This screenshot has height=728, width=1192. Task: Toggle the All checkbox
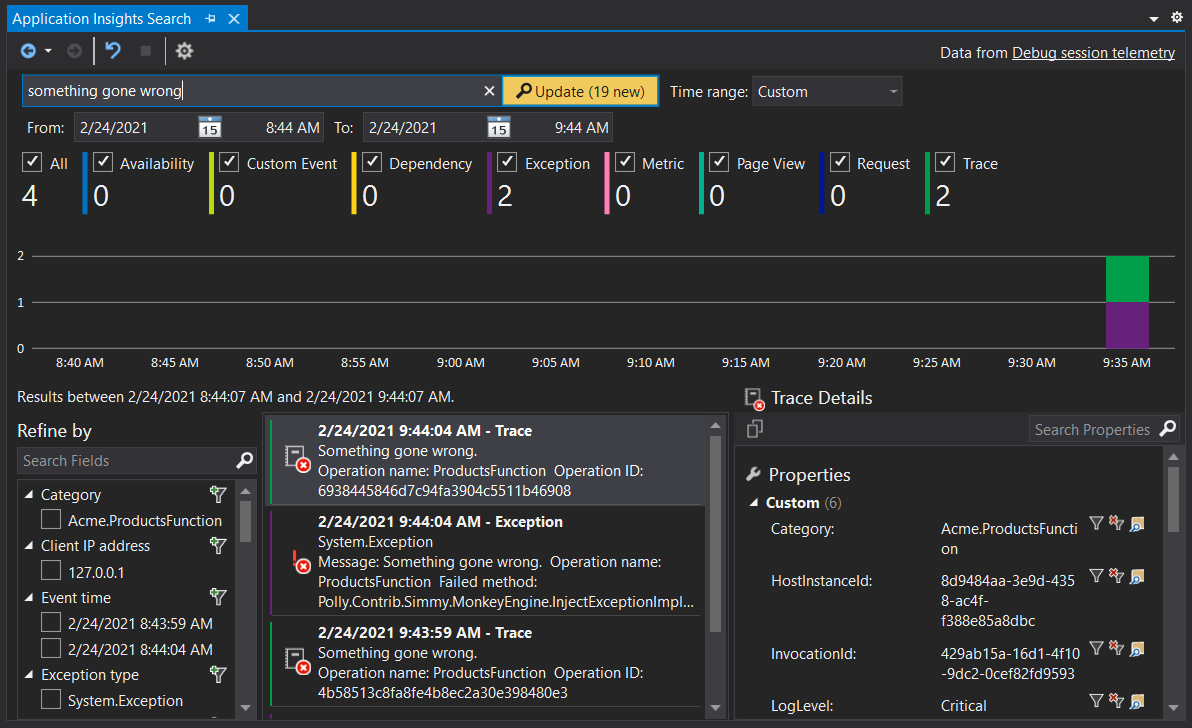32,162
